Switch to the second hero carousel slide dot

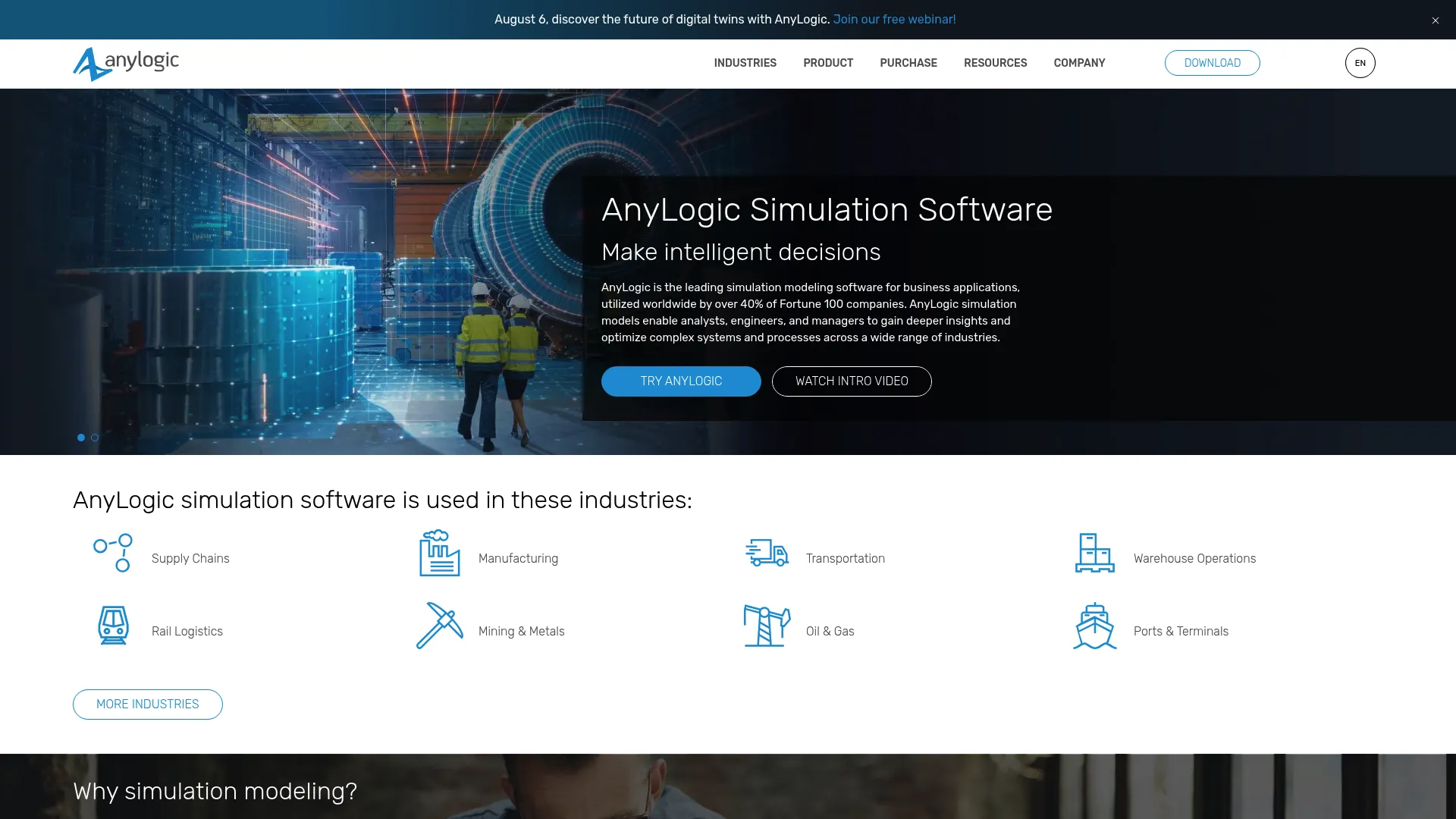click(x=95, y=438)
